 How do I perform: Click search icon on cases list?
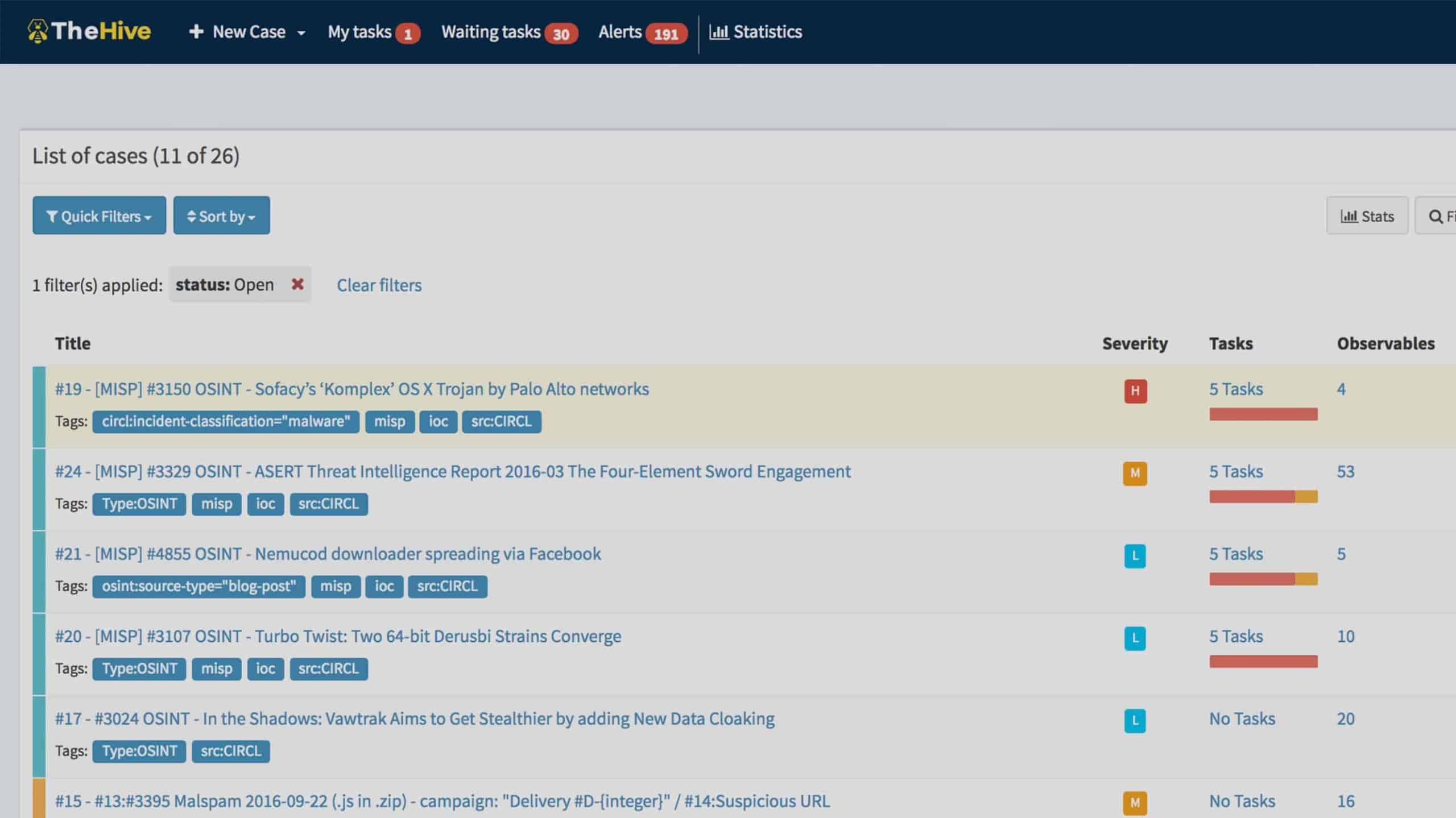click(1439, 216)
